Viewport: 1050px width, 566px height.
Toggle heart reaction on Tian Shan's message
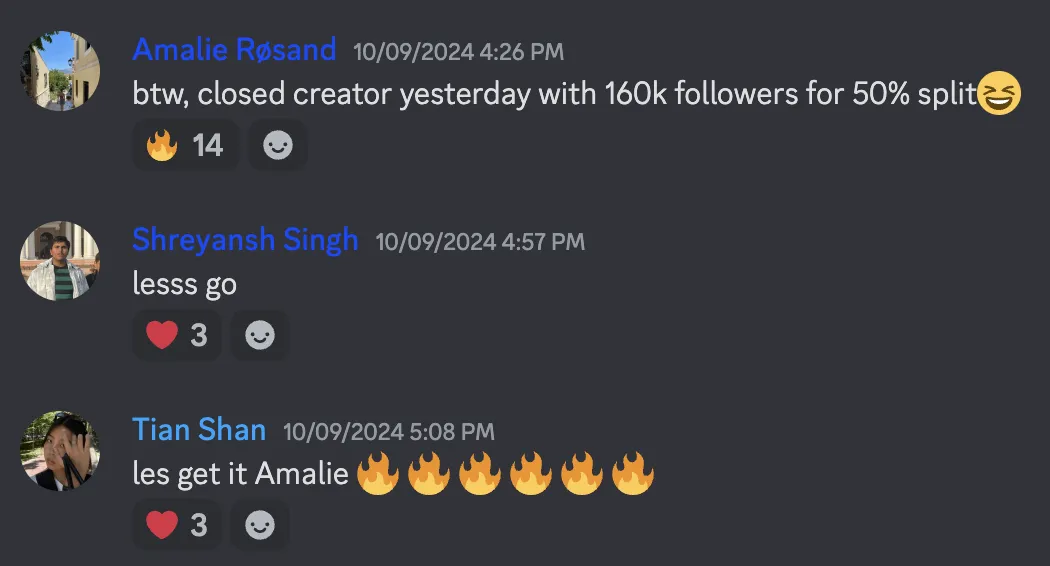177,524
